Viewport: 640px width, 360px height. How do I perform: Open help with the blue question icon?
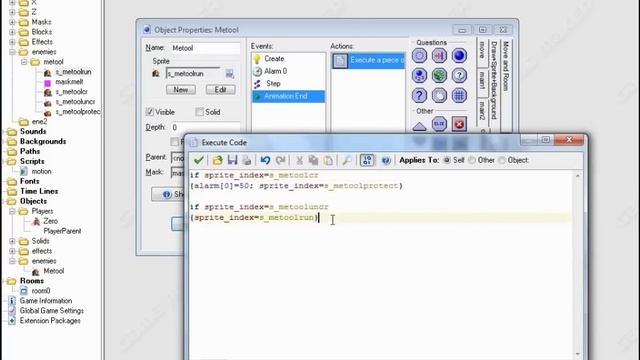tap(386, 160)
